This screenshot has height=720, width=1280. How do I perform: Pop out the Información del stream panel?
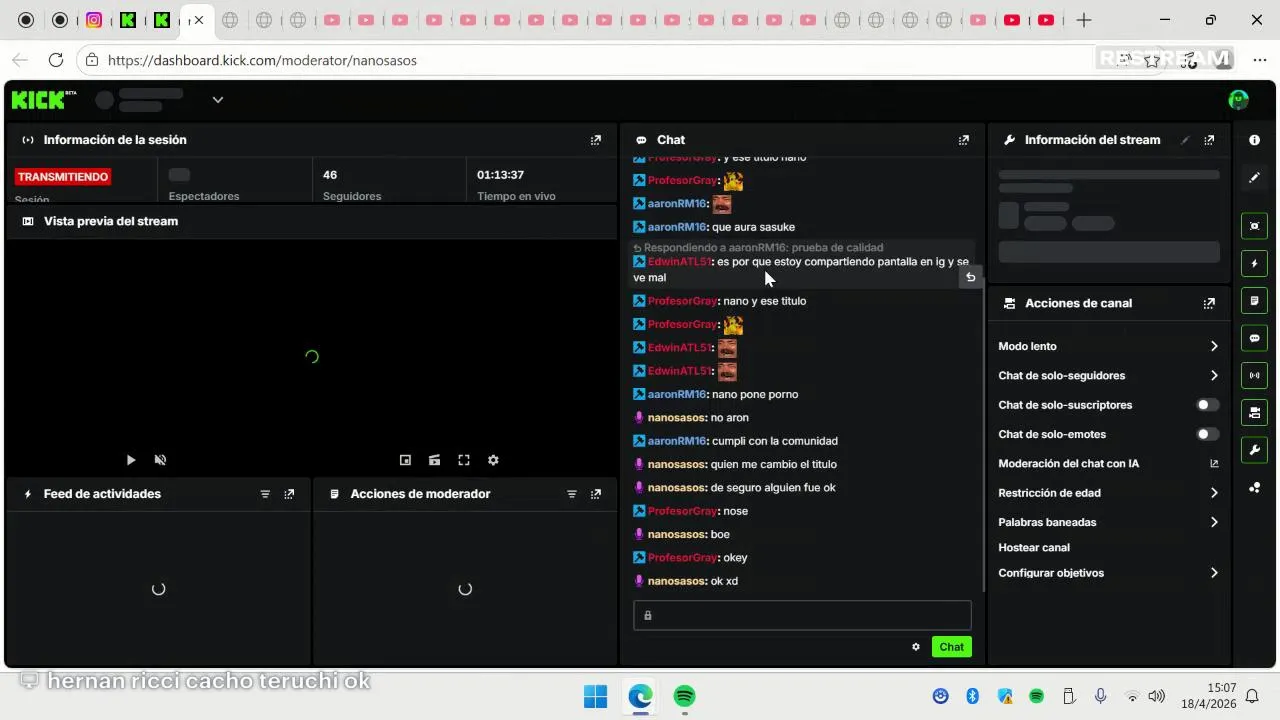pyautogui.click(x=1209, y=140)
